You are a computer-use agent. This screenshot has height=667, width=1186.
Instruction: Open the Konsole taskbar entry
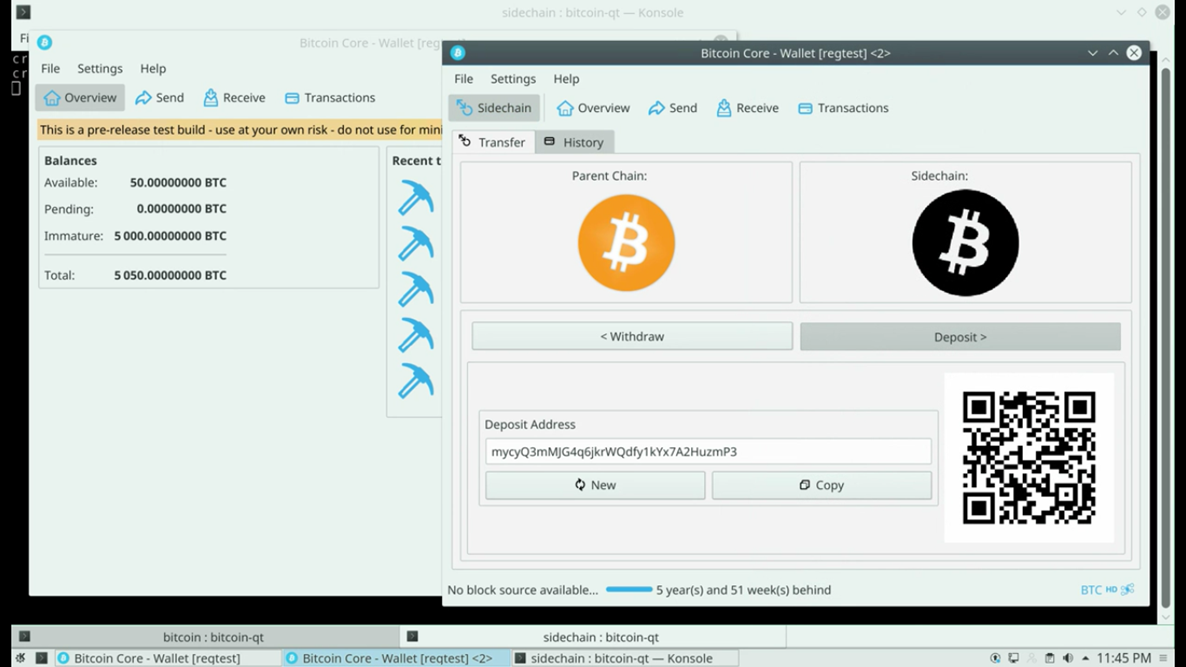point(625,658)
